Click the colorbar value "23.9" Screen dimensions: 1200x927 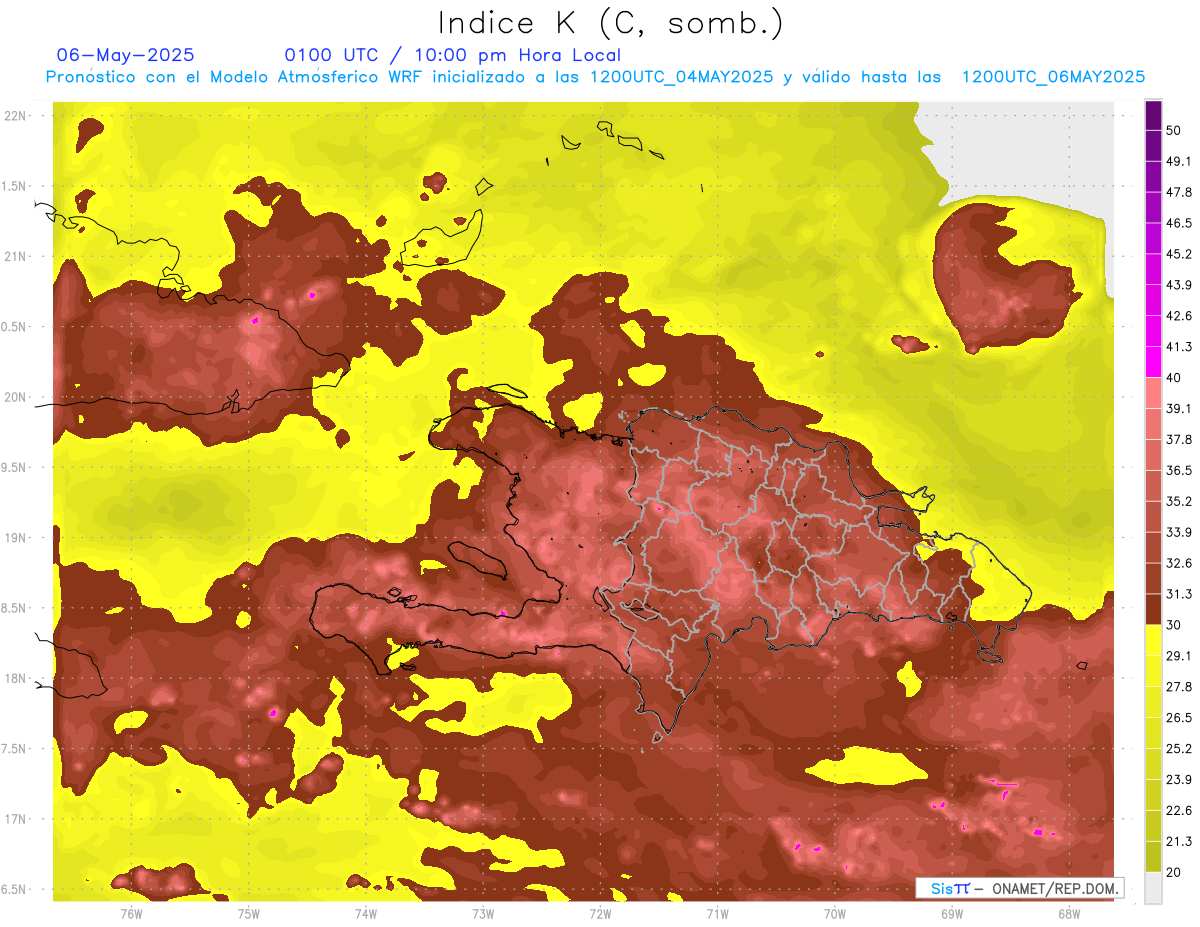pyautogui.click(x=1179, y=780)
